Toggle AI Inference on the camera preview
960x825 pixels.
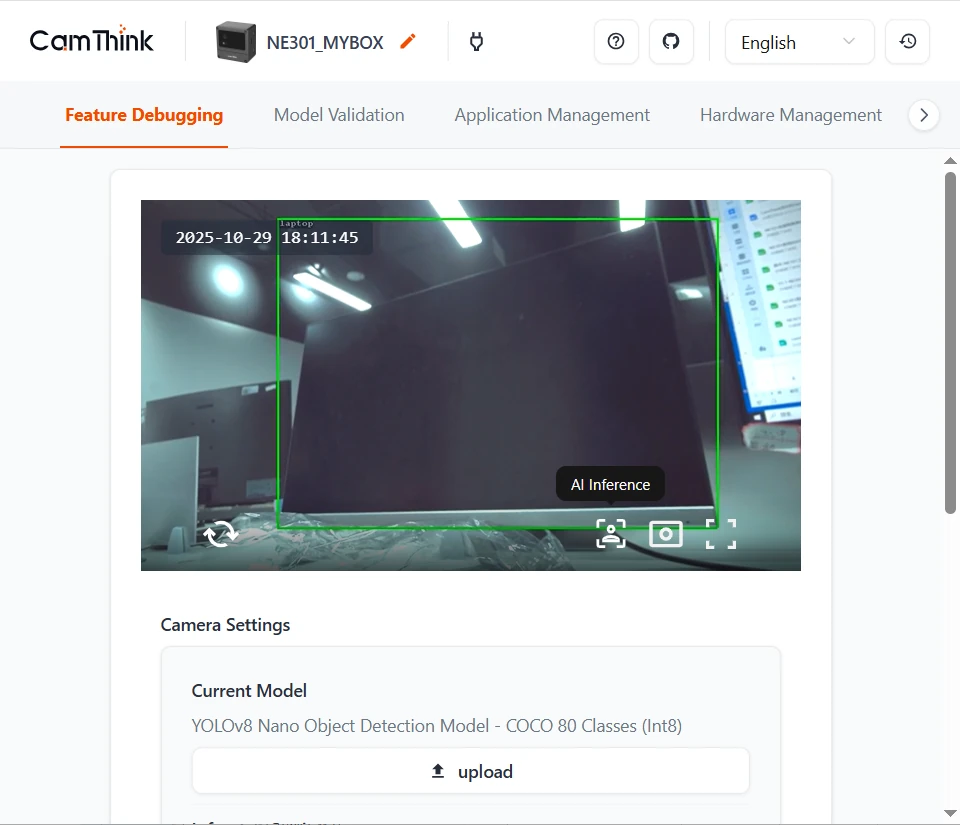coord(611,534)
